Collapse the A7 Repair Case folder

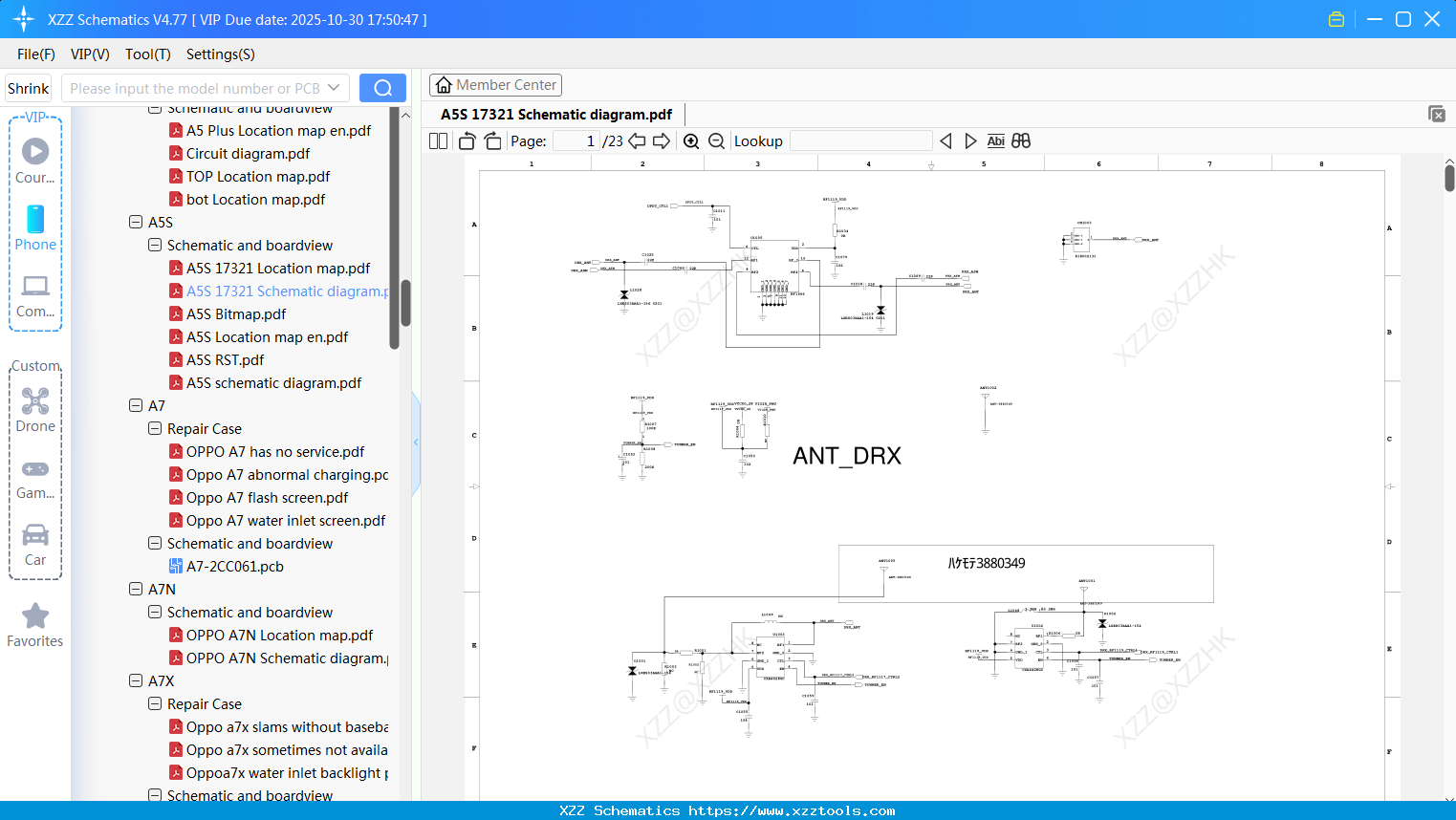155,429
